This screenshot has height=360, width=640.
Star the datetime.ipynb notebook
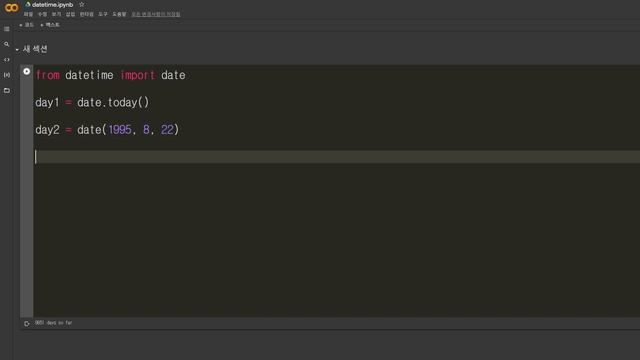[x=82, y=4]
